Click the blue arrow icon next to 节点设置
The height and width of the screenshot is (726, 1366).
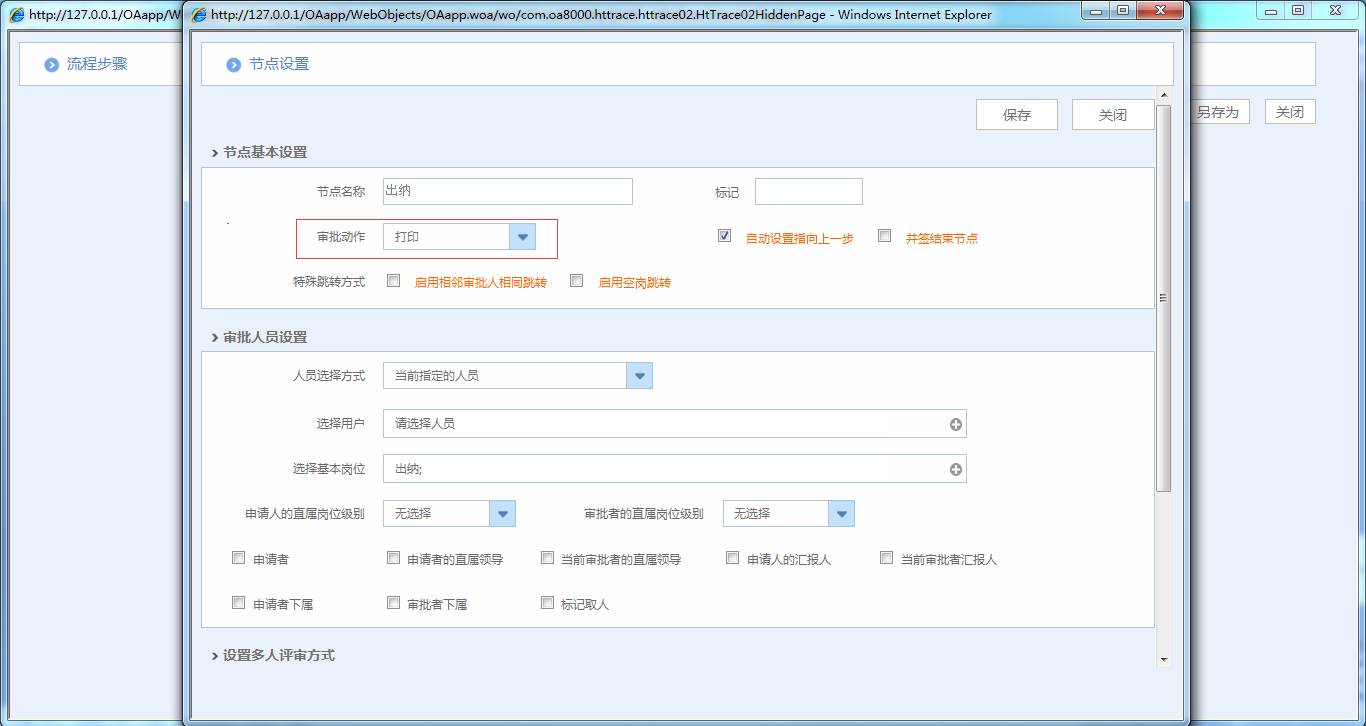[x=232, y=63]
